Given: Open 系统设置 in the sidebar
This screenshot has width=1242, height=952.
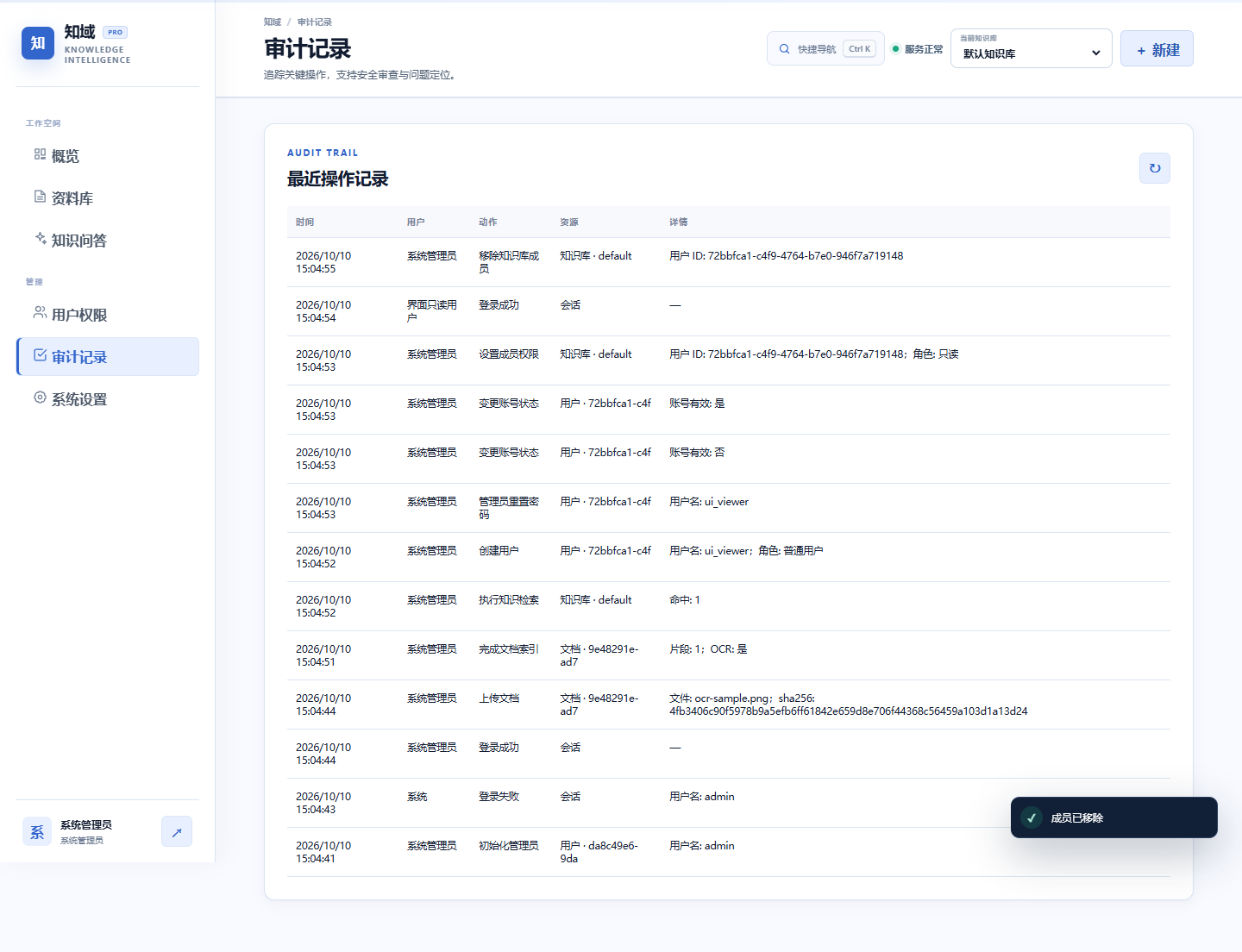Looking at the screenshot, I should tap(108, 399).
